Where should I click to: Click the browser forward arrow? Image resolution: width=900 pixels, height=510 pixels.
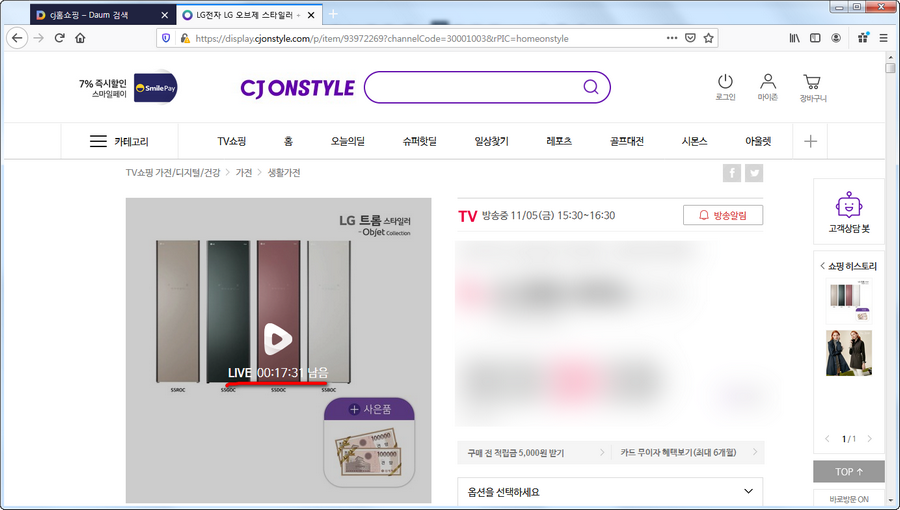click(x=38, y=38)
